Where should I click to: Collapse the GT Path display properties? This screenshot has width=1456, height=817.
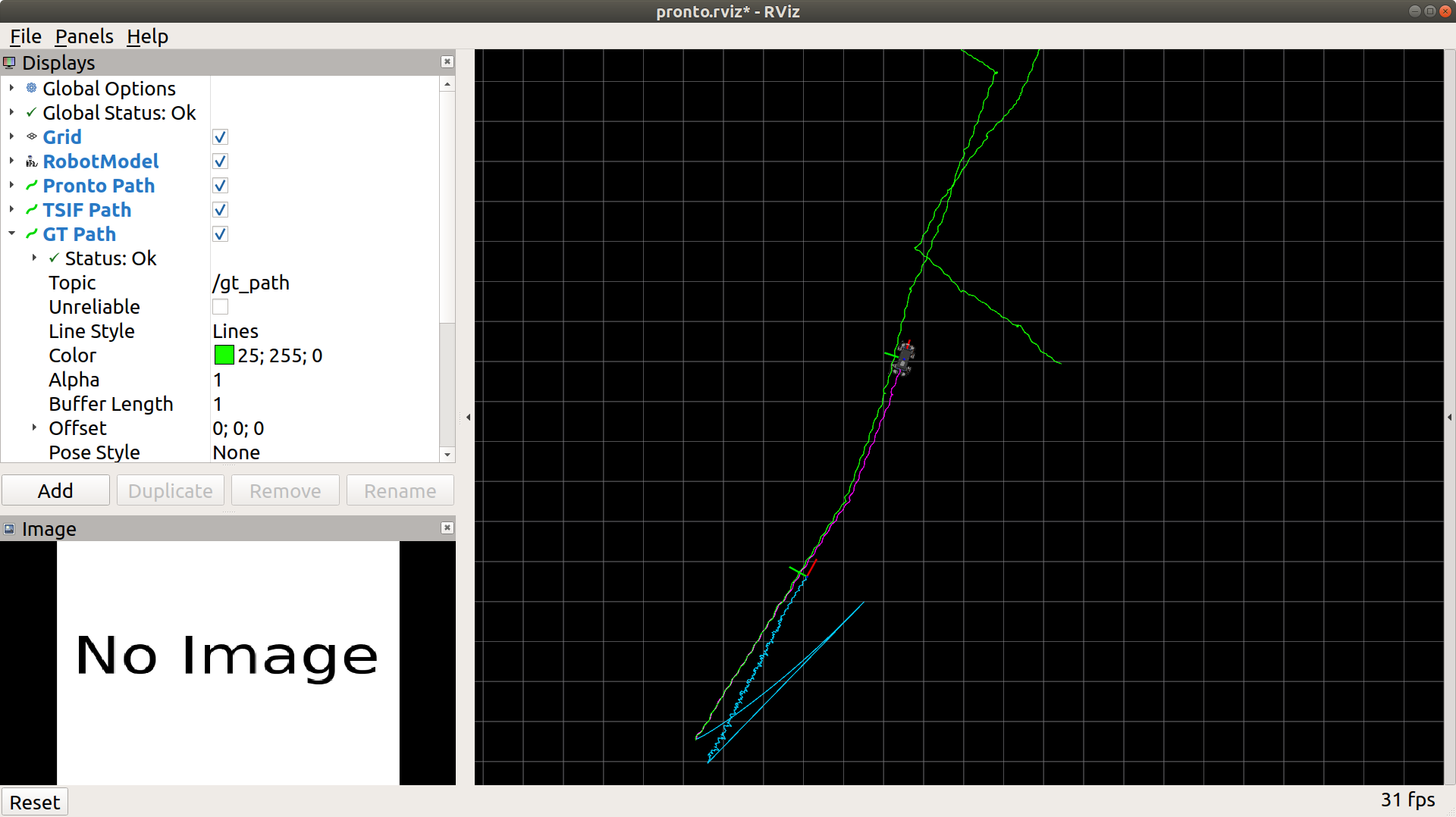11,233
